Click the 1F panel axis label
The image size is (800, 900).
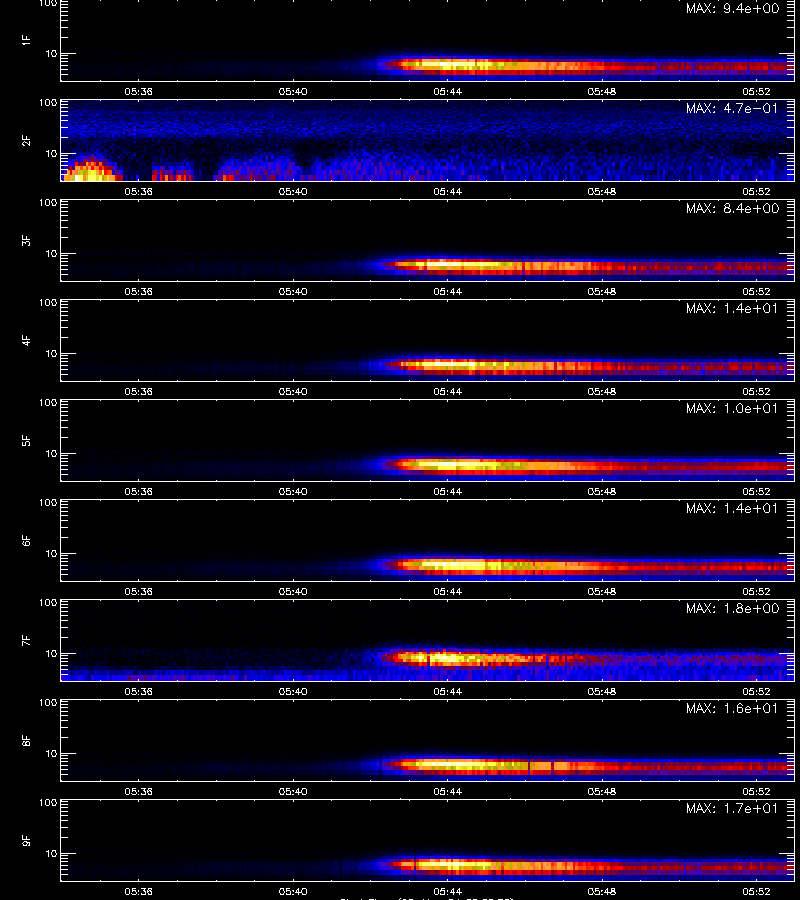(x=26, y=40)
